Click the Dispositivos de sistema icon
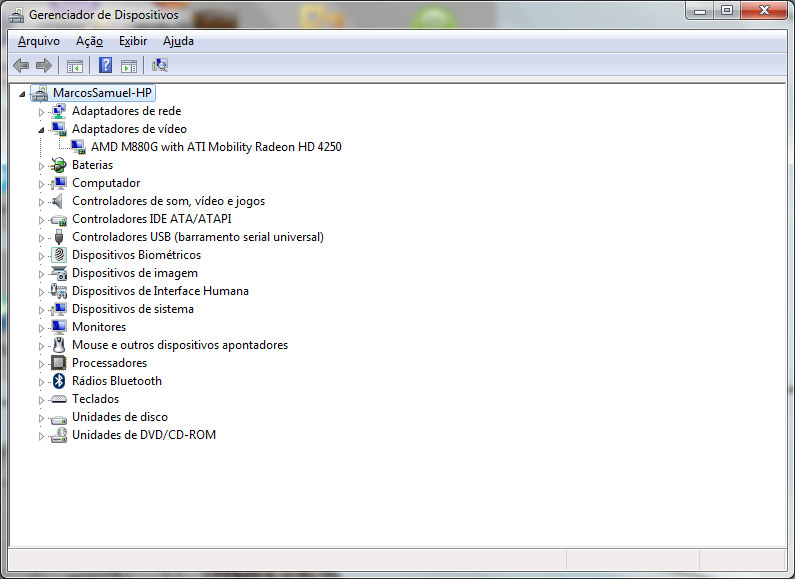This screenshot has width=795, height=579. click(59, 309)
